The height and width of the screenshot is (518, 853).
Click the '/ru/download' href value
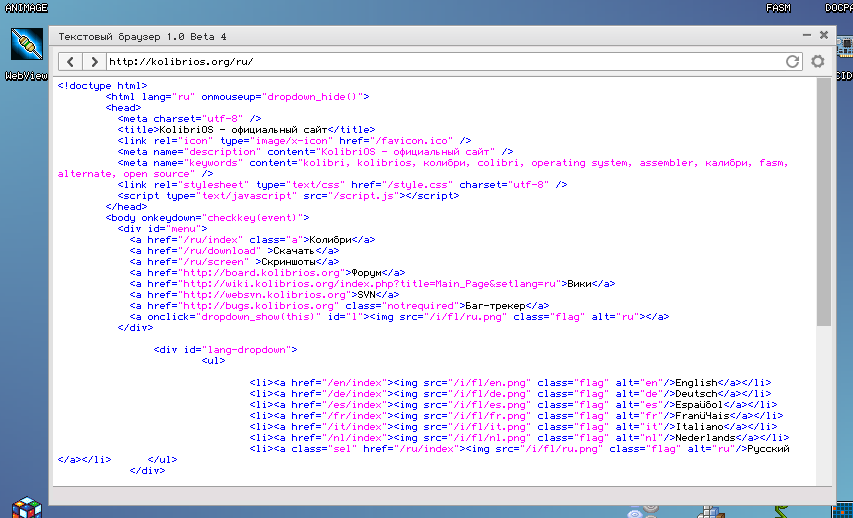219,251
